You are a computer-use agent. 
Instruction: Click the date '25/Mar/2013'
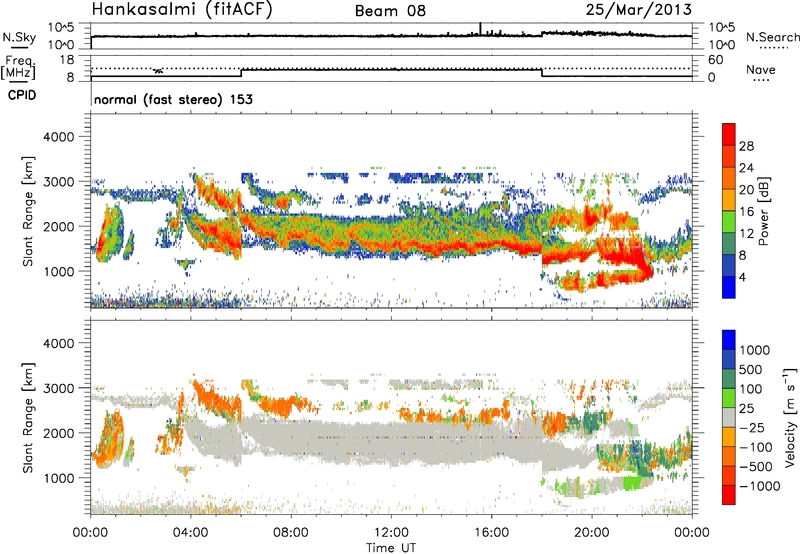pyautogui.click(x=639, y=9)
